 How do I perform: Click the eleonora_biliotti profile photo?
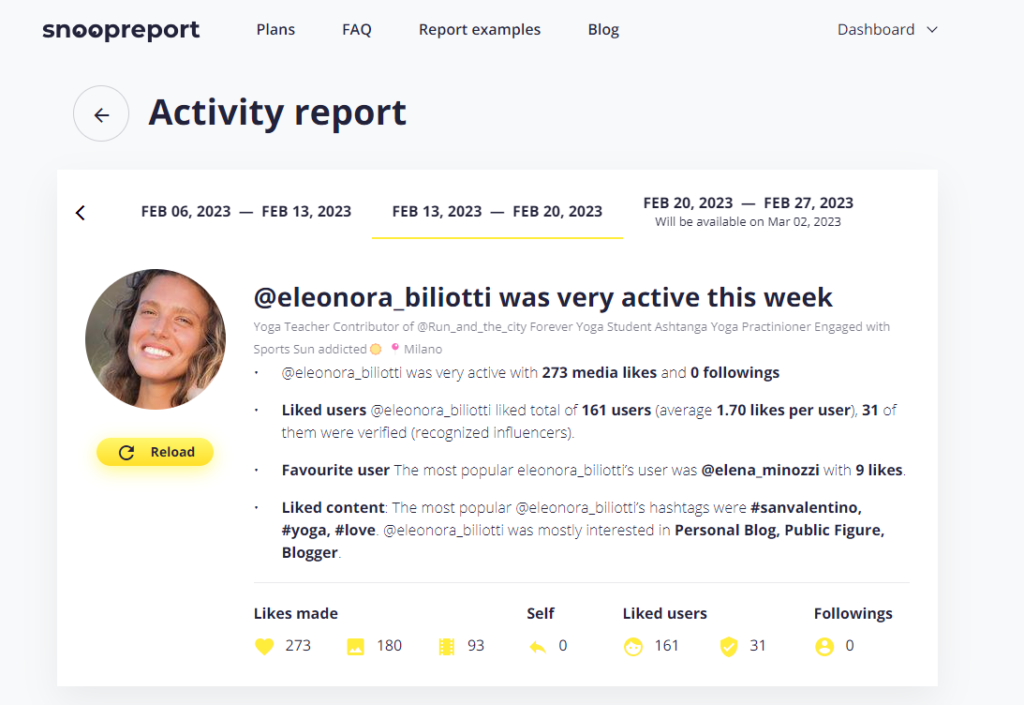tap(155, 339)
